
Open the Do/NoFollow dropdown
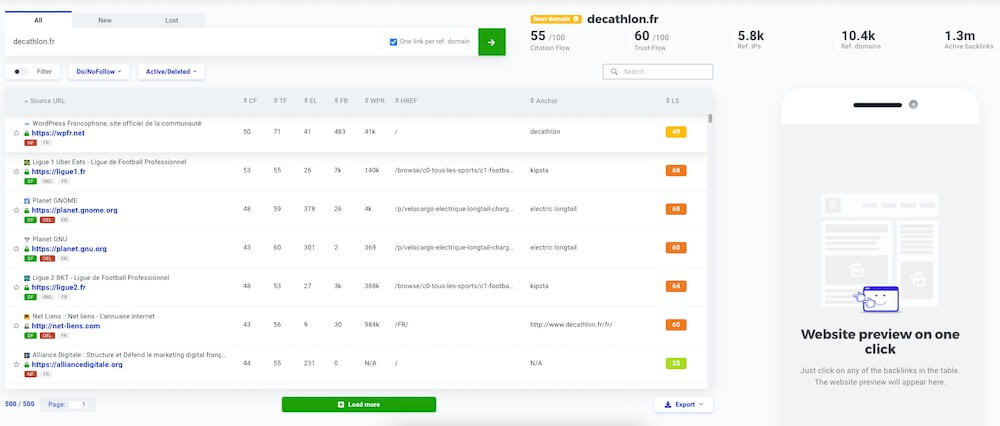99,72
